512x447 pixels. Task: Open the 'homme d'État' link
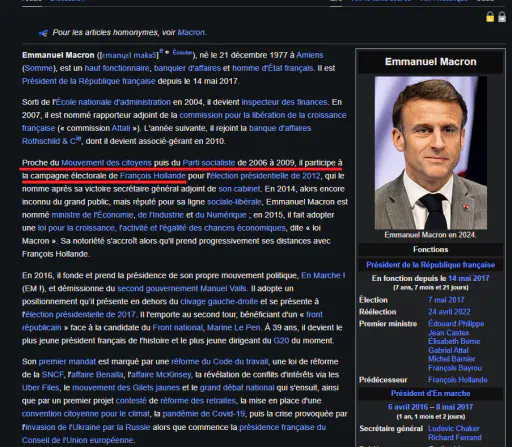point(256,68)
